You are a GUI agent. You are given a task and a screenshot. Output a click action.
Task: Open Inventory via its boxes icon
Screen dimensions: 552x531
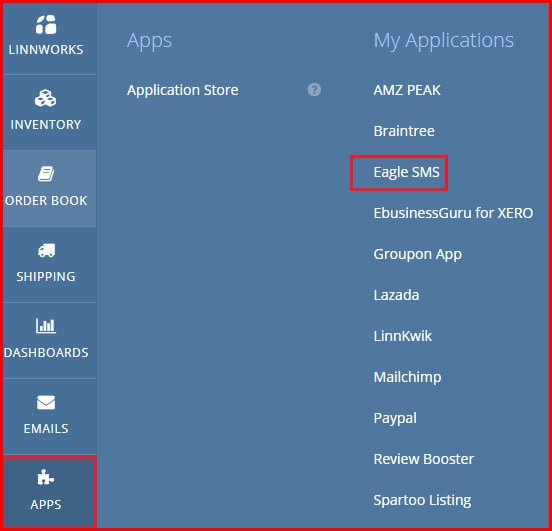(x=45, y=98)
